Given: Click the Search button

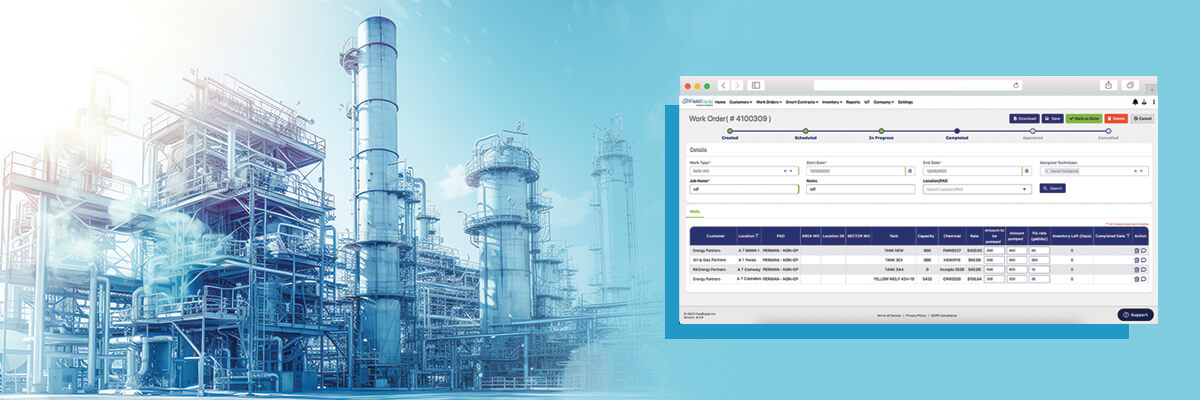Looking at the screenshot, I should pyautogui.click(x=1052, y=188).
